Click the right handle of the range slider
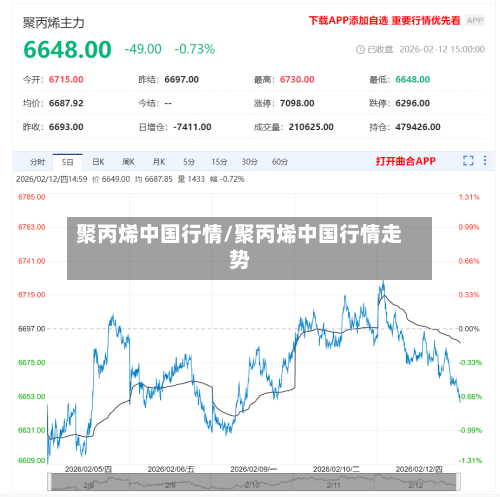The height and width of the screenshot is (497, 500). [x=458, y=482]
